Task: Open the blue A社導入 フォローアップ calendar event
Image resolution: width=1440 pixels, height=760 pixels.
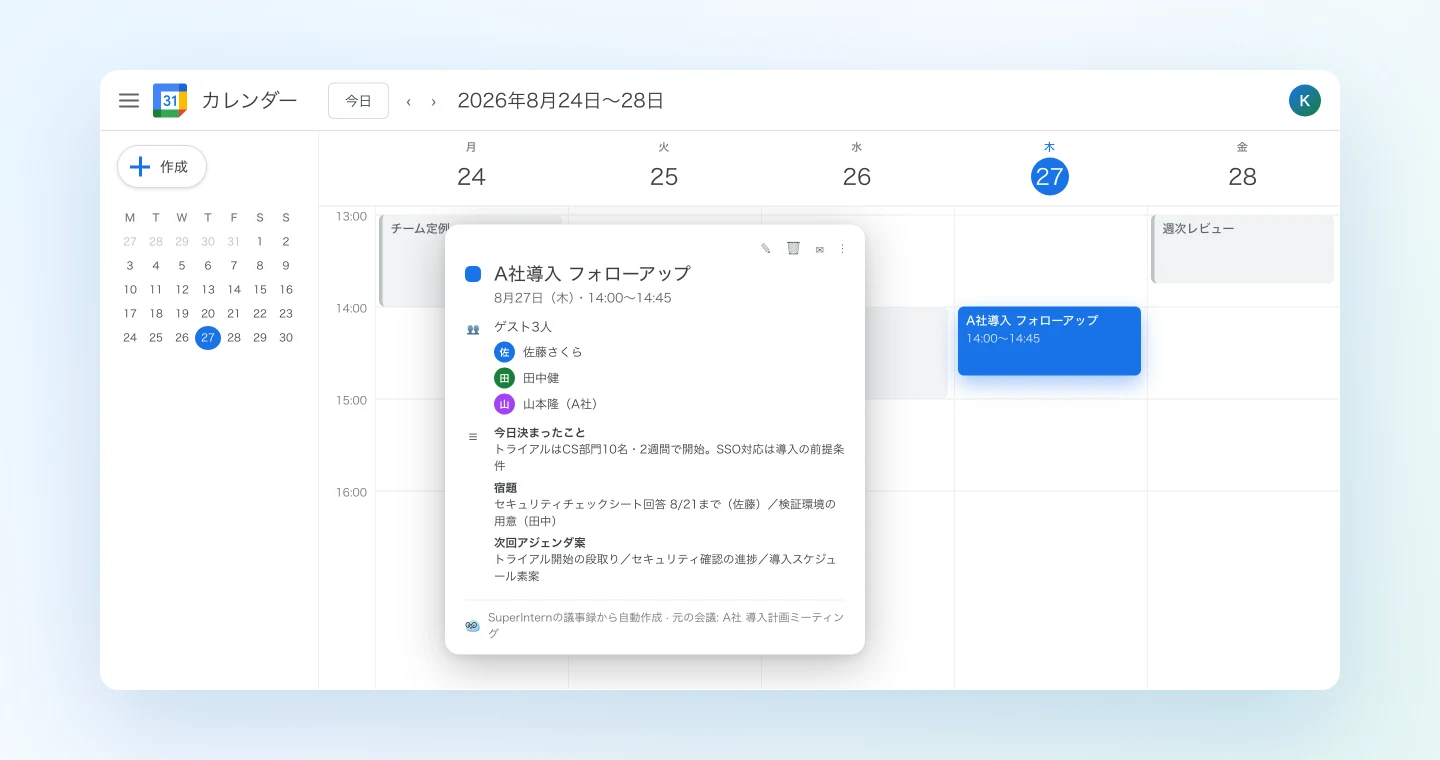Action: (1049, 341)
